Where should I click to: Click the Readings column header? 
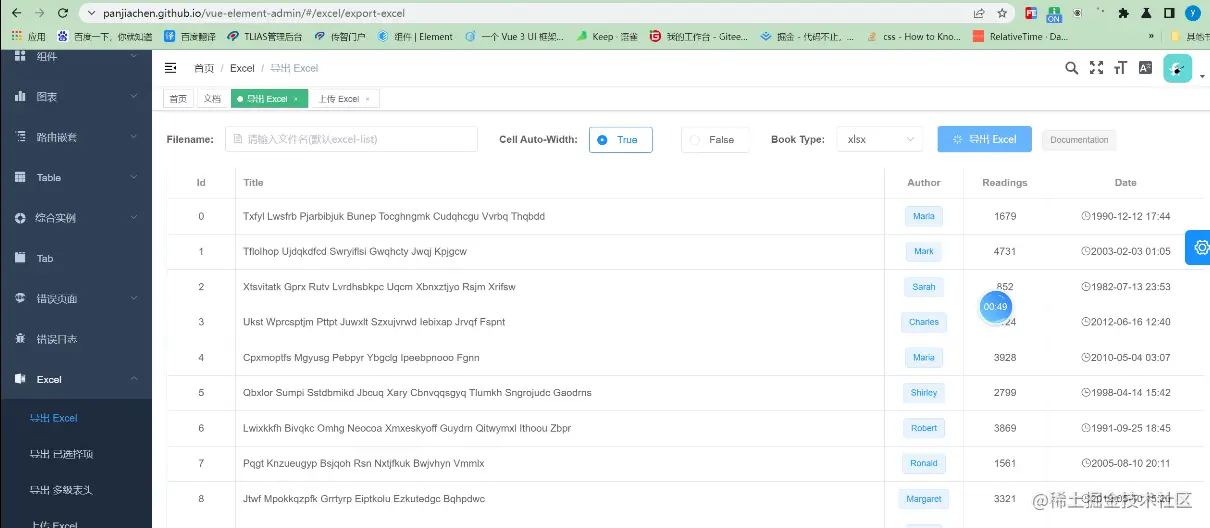click(x=1005, y=183)
